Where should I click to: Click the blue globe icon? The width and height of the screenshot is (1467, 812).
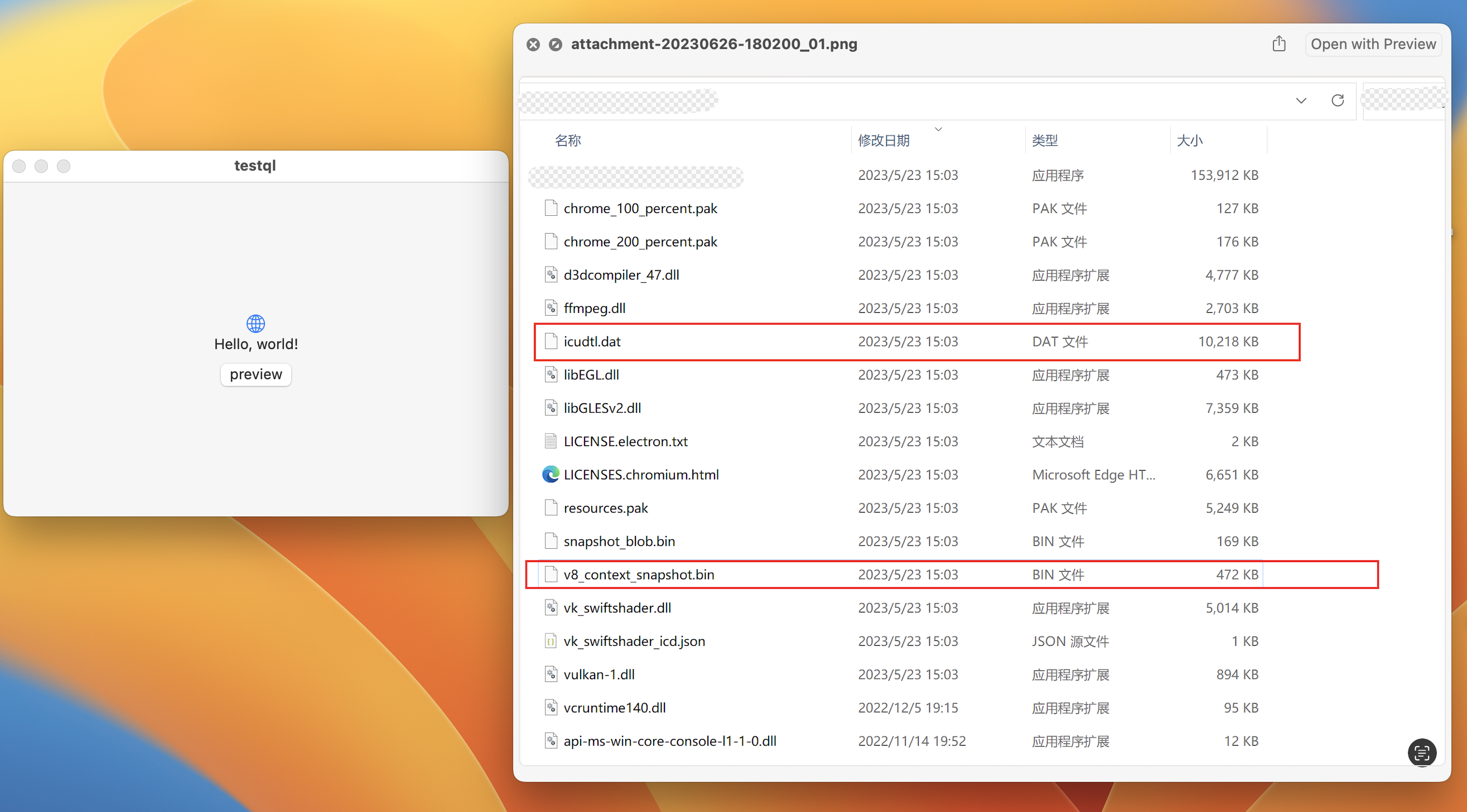click(x=255, y=323)
